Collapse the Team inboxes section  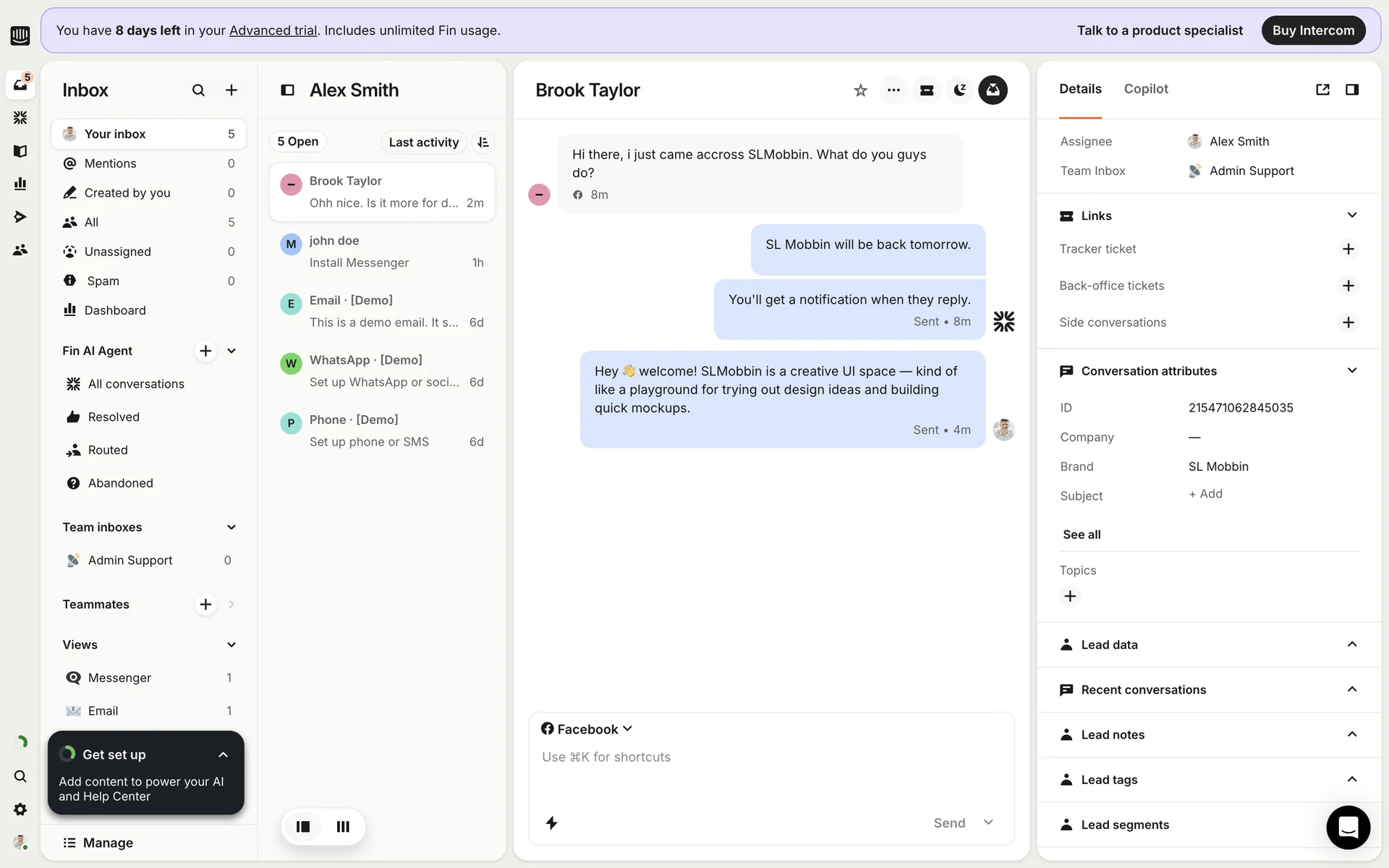tap(231, 527)
